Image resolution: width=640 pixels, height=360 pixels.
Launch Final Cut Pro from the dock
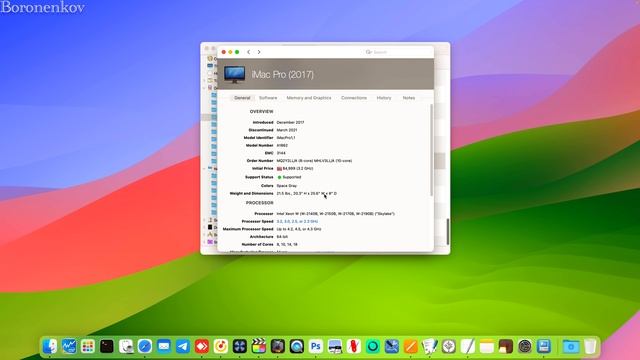point(258,347)
